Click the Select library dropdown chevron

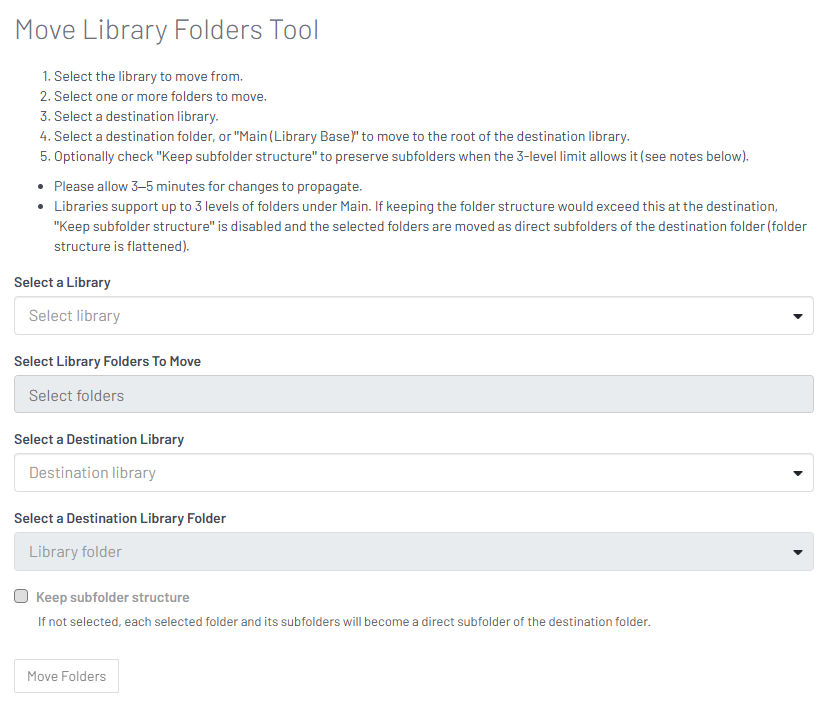pyautogui.click(x=798, y=315)
